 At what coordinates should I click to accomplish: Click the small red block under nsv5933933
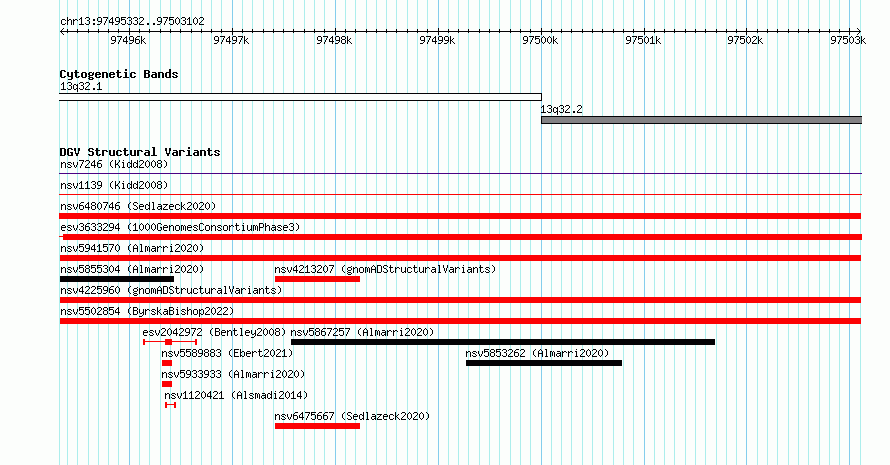[167, 384]
